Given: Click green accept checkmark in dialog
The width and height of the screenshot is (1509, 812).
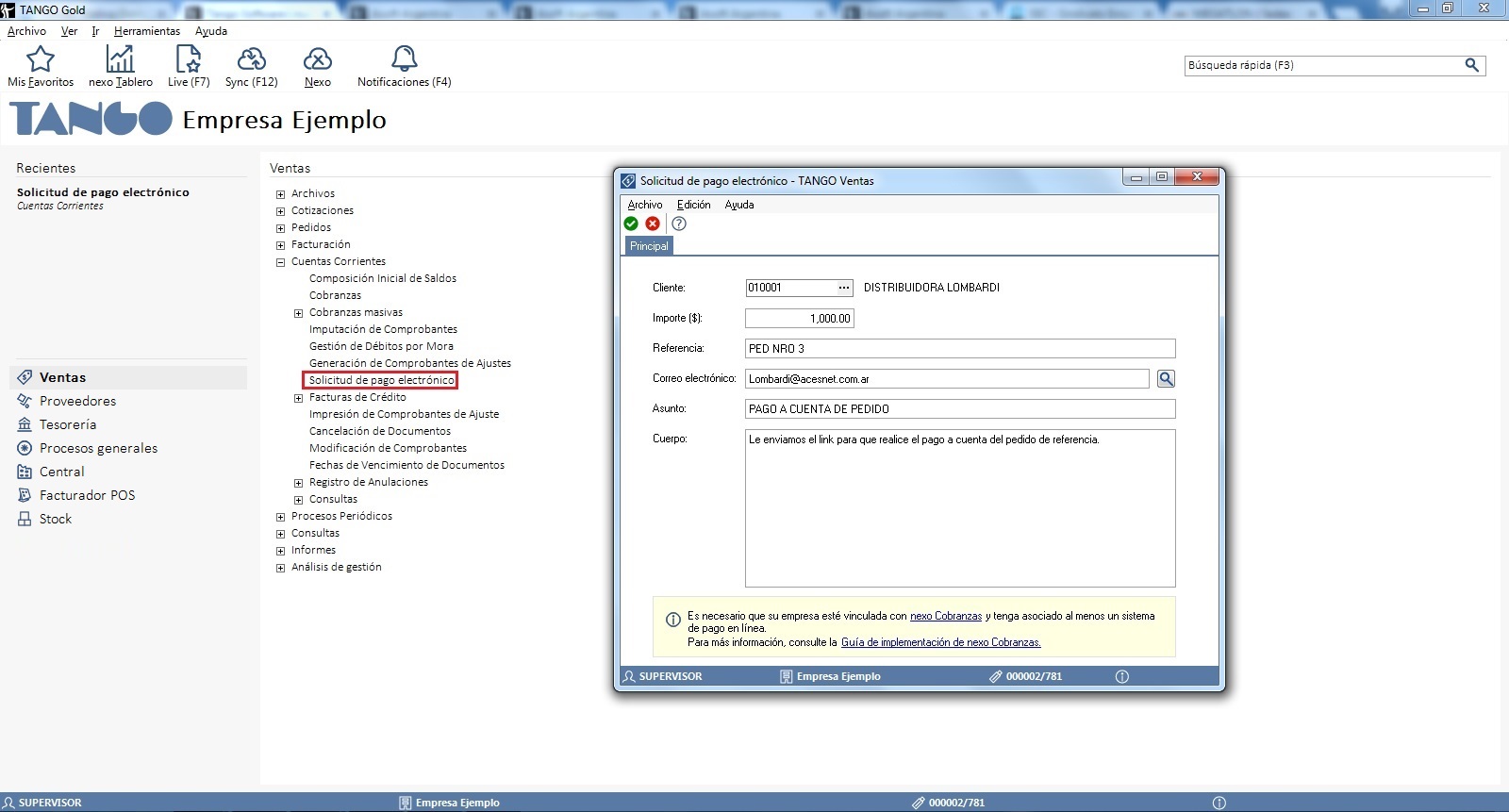Looking at the screenshot, I should coord(631,224).
